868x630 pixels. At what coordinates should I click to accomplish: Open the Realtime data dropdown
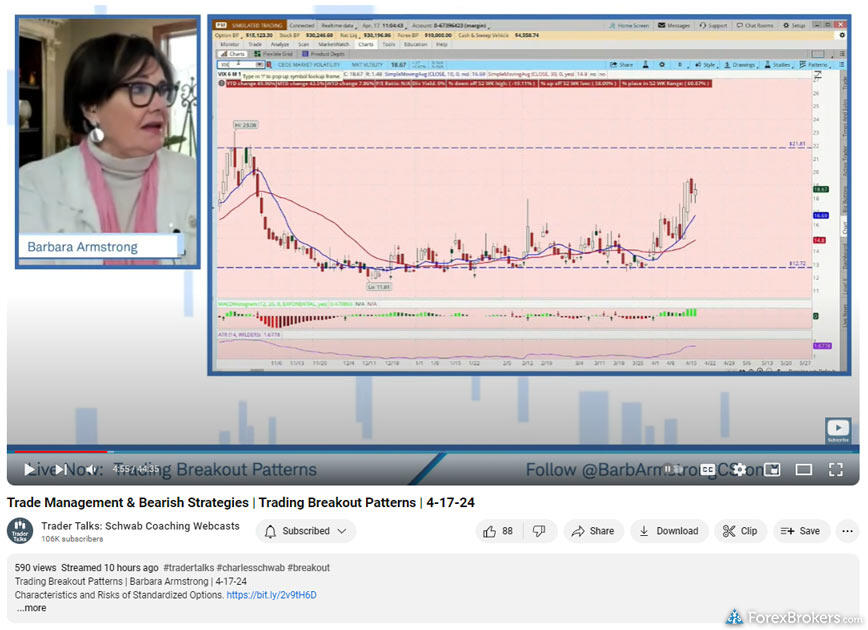tap(338, 25)
